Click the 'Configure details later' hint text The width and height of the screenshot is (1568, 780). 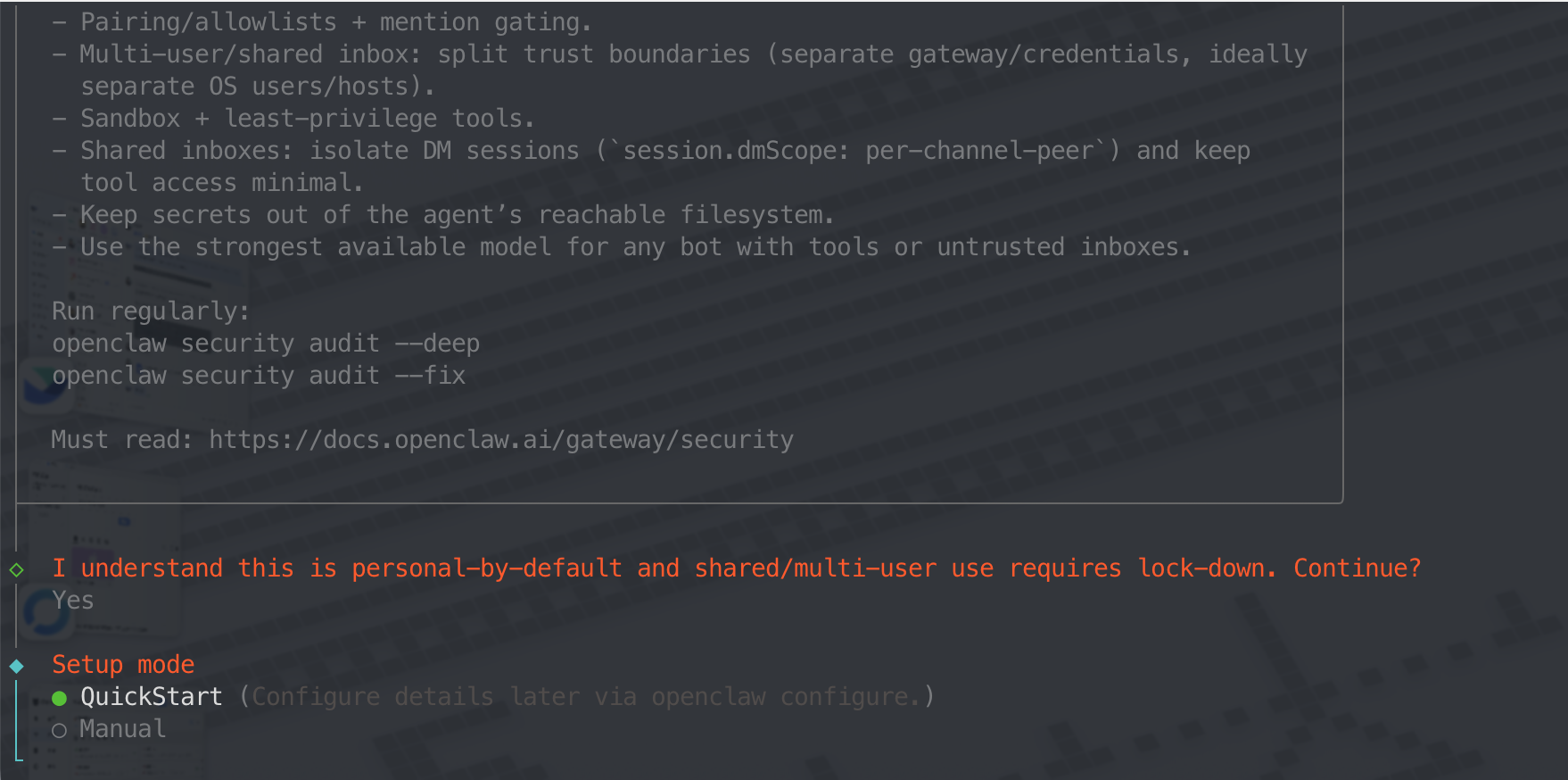click(x=586, y=697)
